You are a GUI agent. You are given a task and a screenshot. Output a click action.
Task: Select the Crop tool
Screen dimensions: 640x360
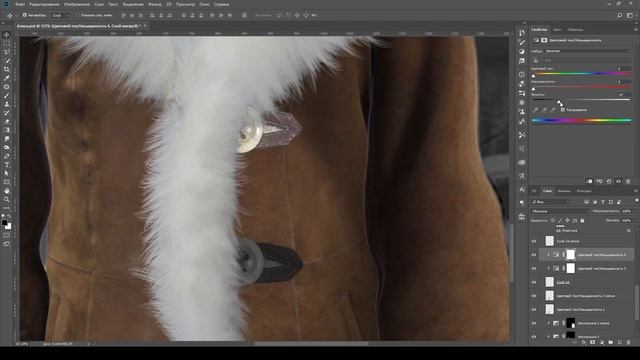click(7, 69)
